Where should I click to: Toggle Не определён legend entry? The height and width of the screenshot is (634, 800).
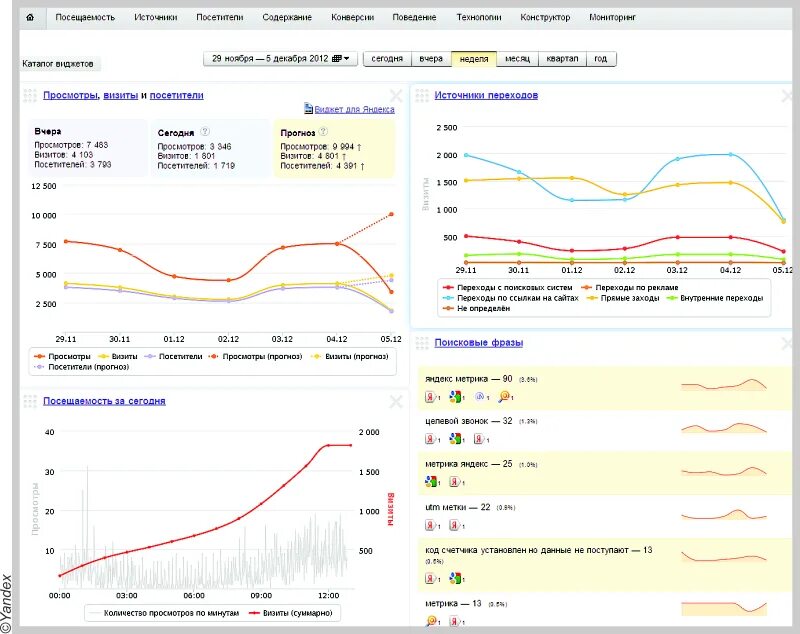[x=476, y=309]
